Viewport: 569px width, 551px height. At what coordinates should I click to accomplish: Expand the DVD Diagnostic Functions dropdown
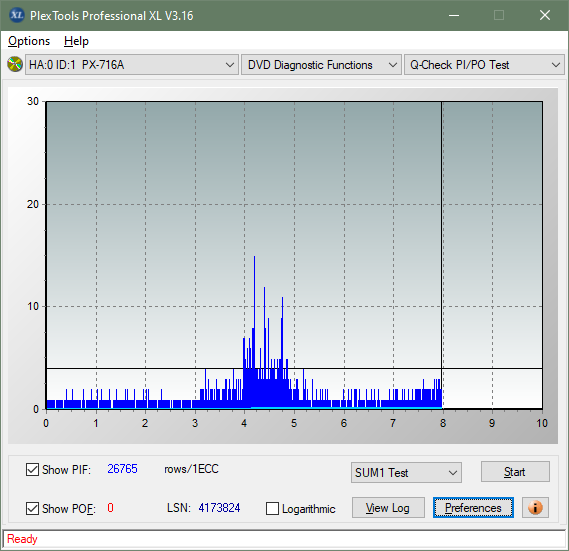[321, 65]
